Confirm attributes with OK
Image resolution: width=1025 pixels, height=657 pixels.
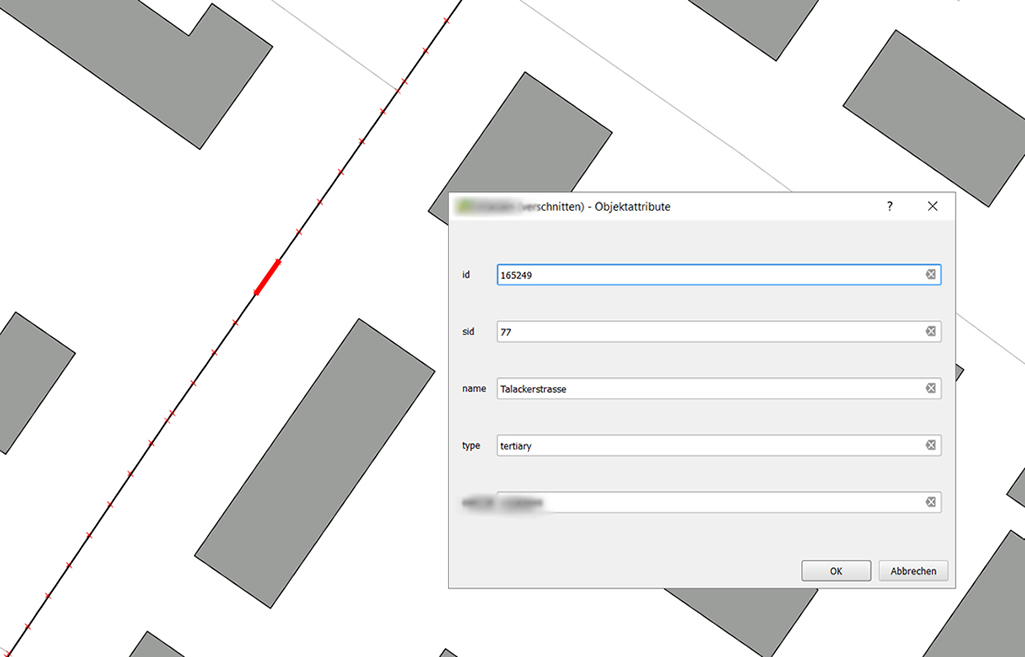[836, 570]
